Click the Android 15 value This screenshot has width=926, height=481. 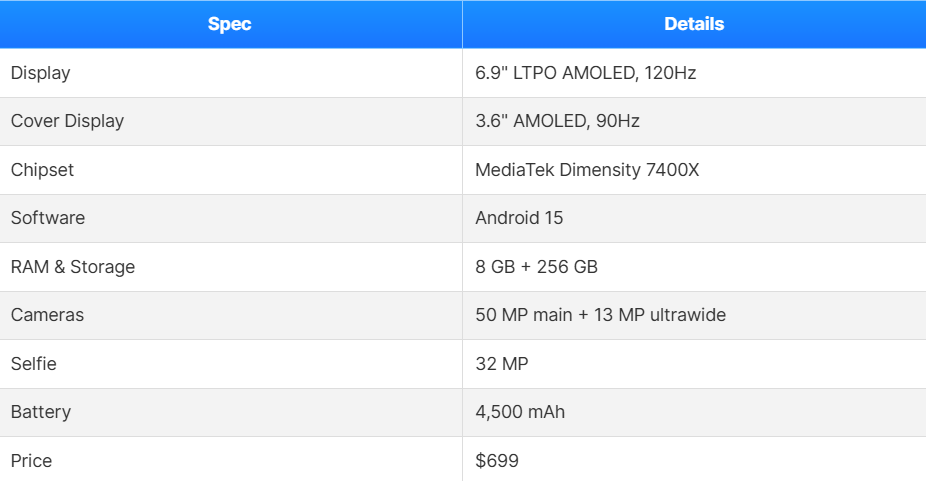[520, 218]
